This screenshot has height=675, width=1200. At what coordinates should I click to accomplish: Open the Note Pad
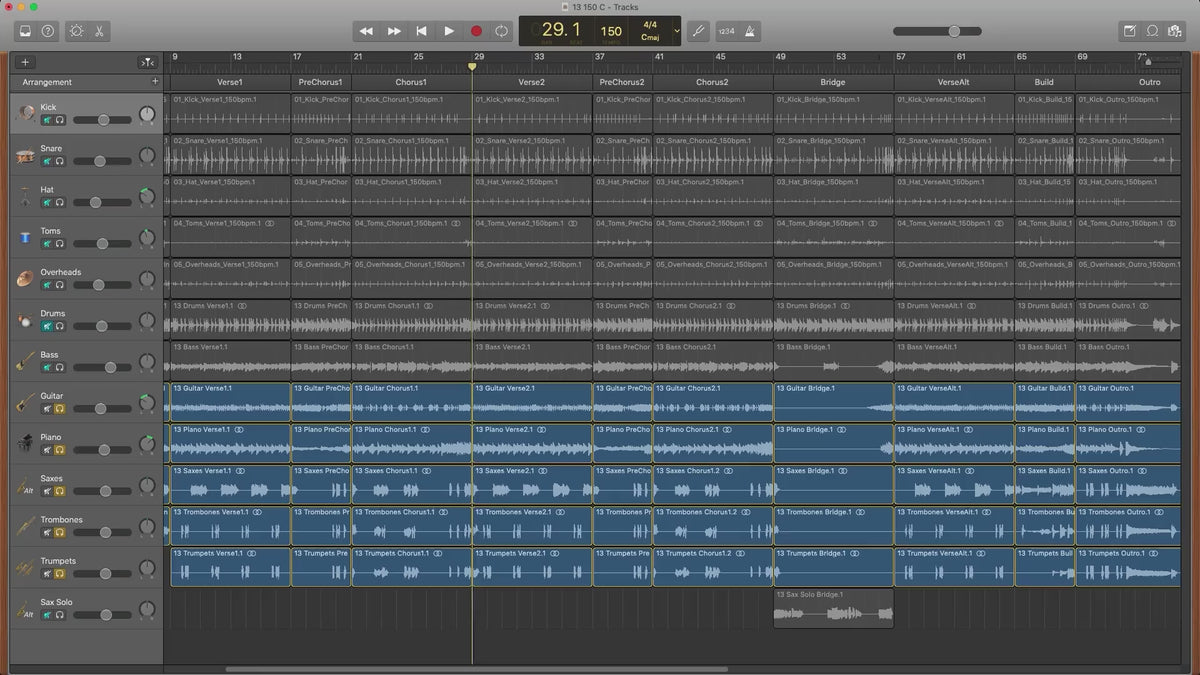1129,31
